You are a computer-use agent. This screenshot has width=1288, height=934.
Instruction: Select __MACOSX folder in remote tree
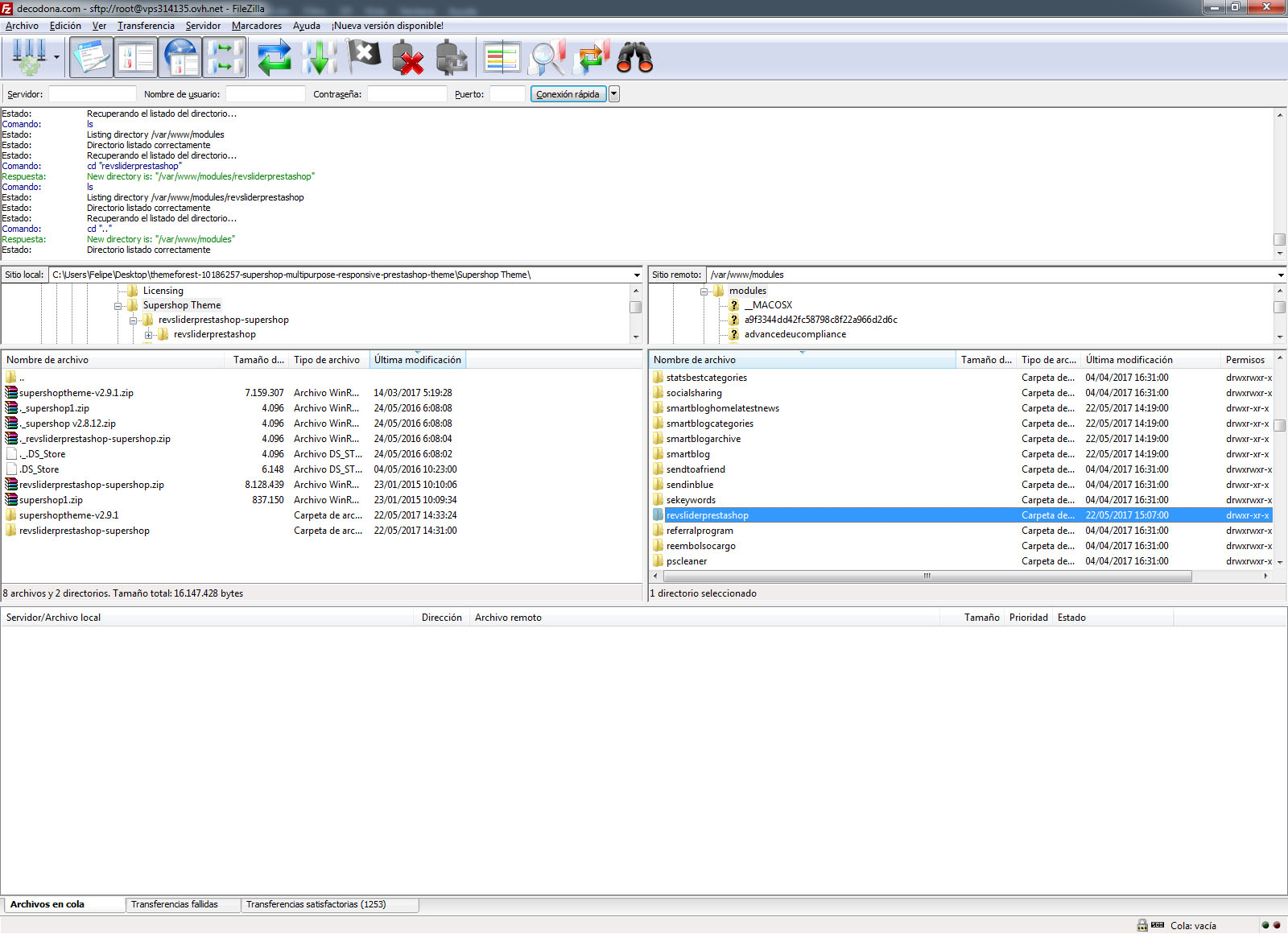[x=768, y=305]
